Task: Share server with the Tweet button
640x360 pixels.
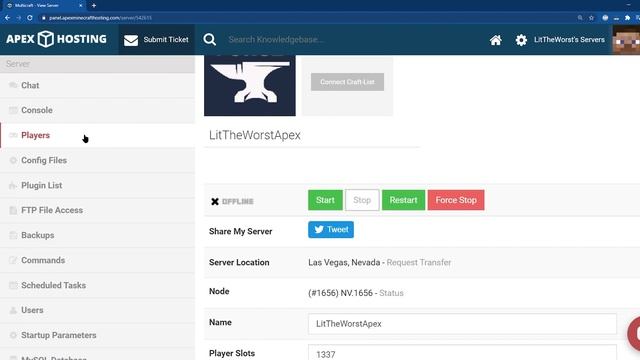Action: [331, 229]
